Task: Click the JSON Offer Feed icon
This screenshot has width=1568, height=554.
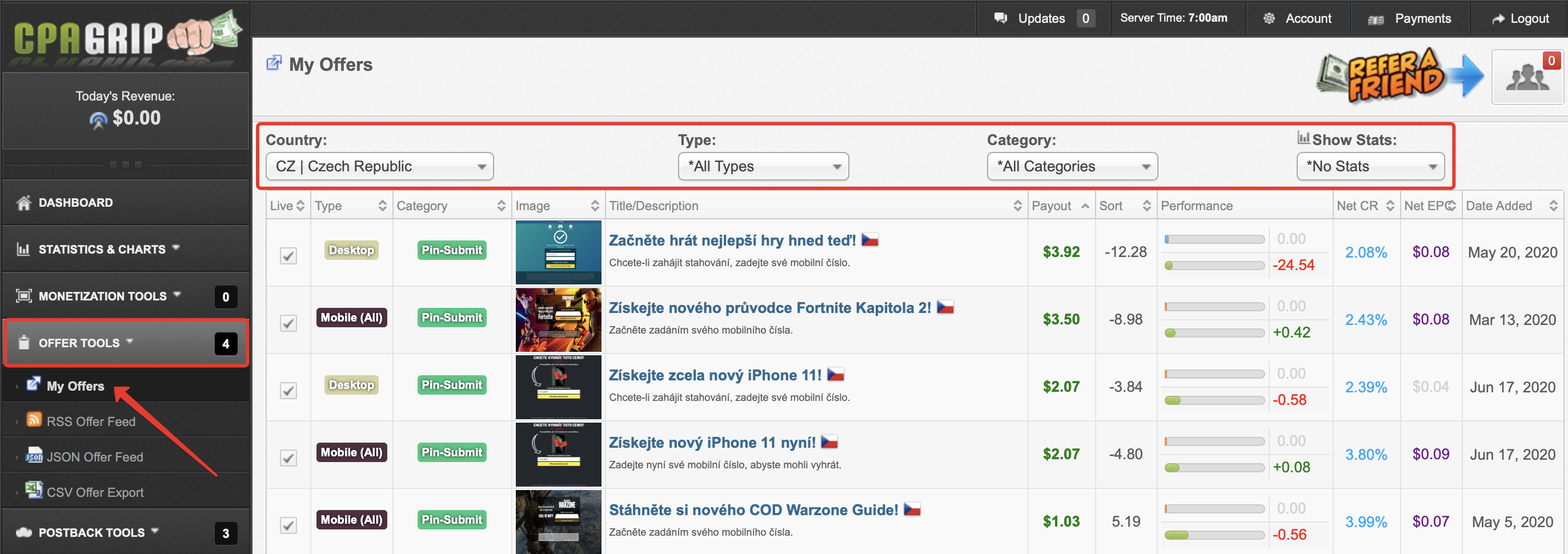Action: tap(34, 455)
